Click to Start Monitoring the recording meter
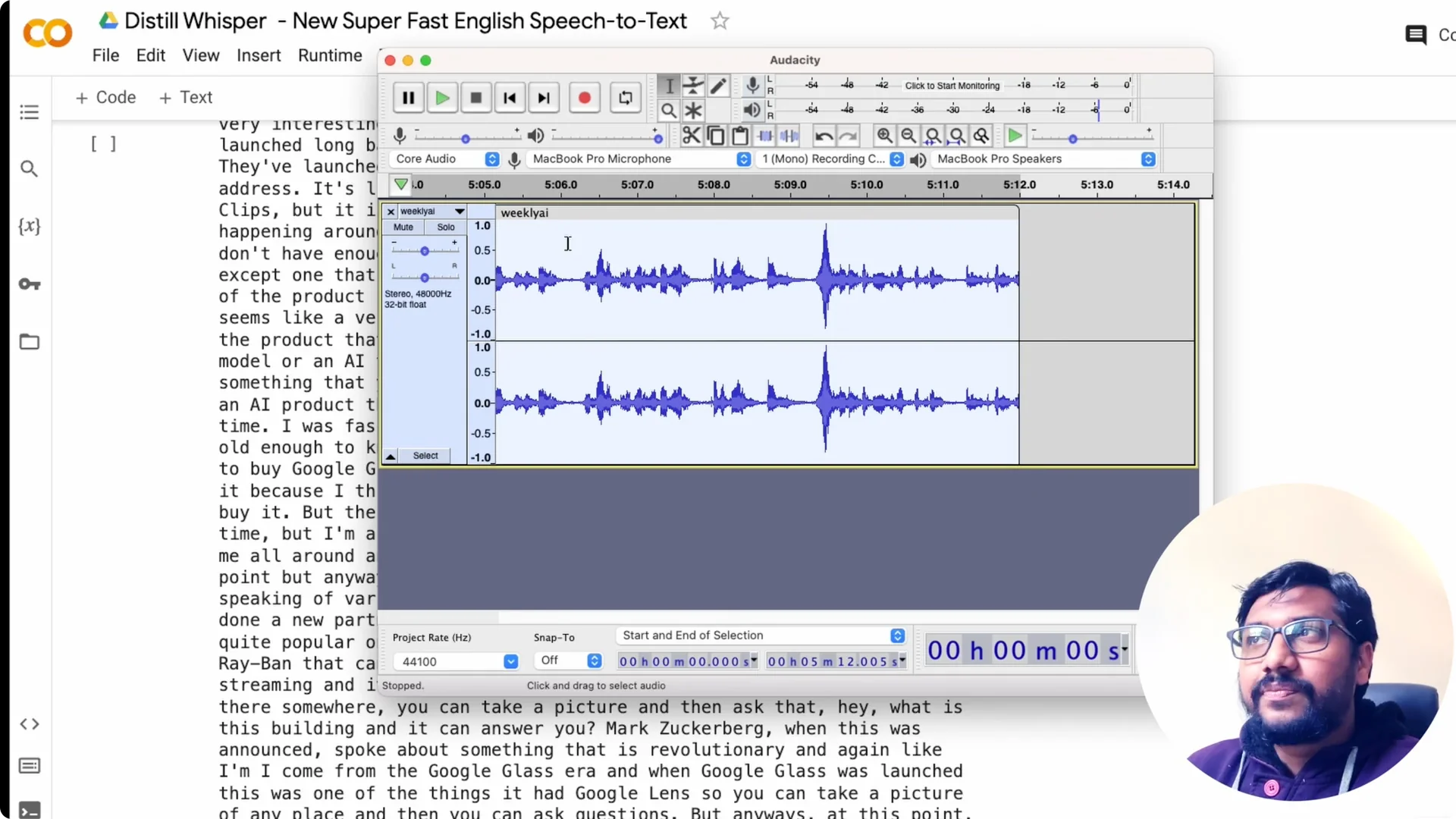This screenshot has width=1456, height=819. pyautogui.click(x=952, y=85)
